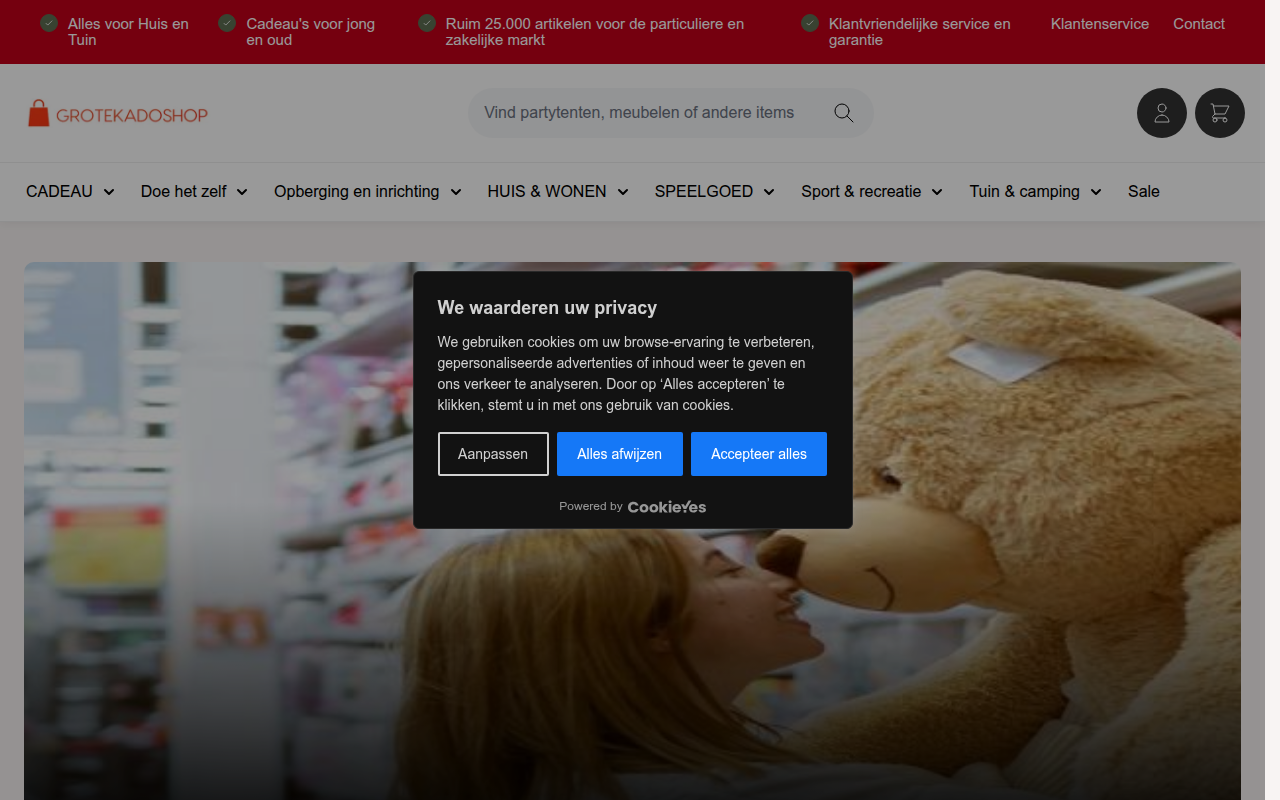Screen dimensions: 1280x800
Task: Open the CADEAU menu label
Action: pyautogui.click(x=59, y=191)
